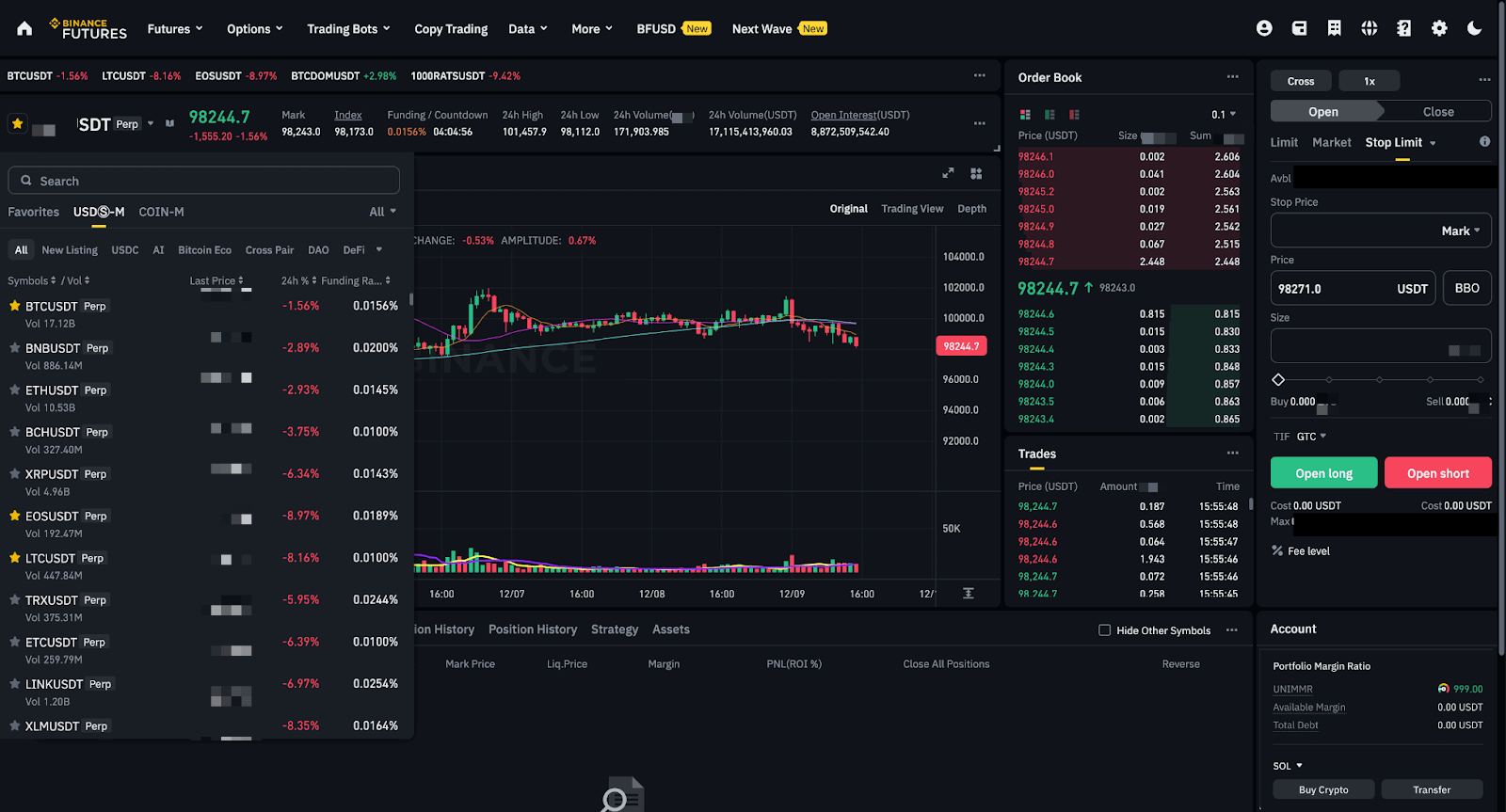1506x812 pixels.
Task: Switch to Favorites tab
Action: [33, 212]
